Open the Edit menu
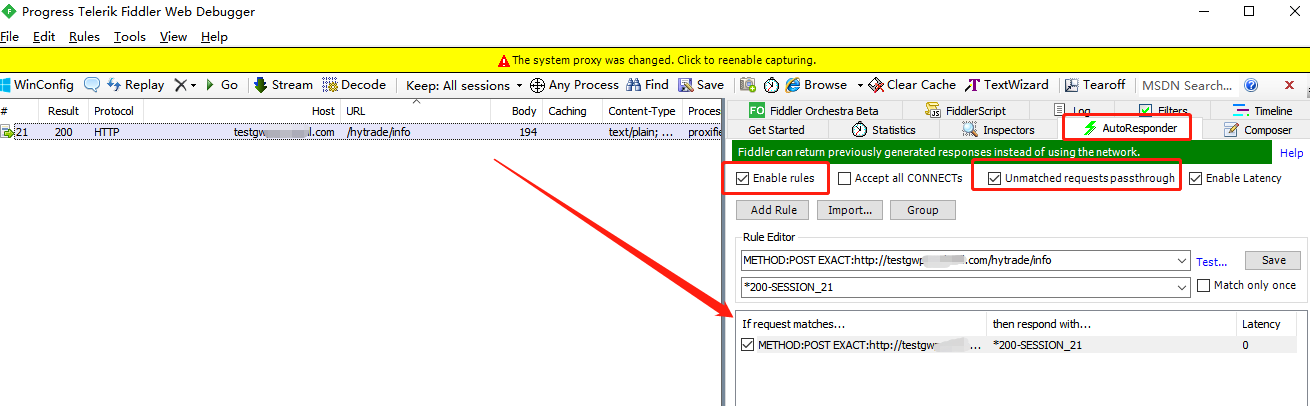 click(x=44, y=37)
